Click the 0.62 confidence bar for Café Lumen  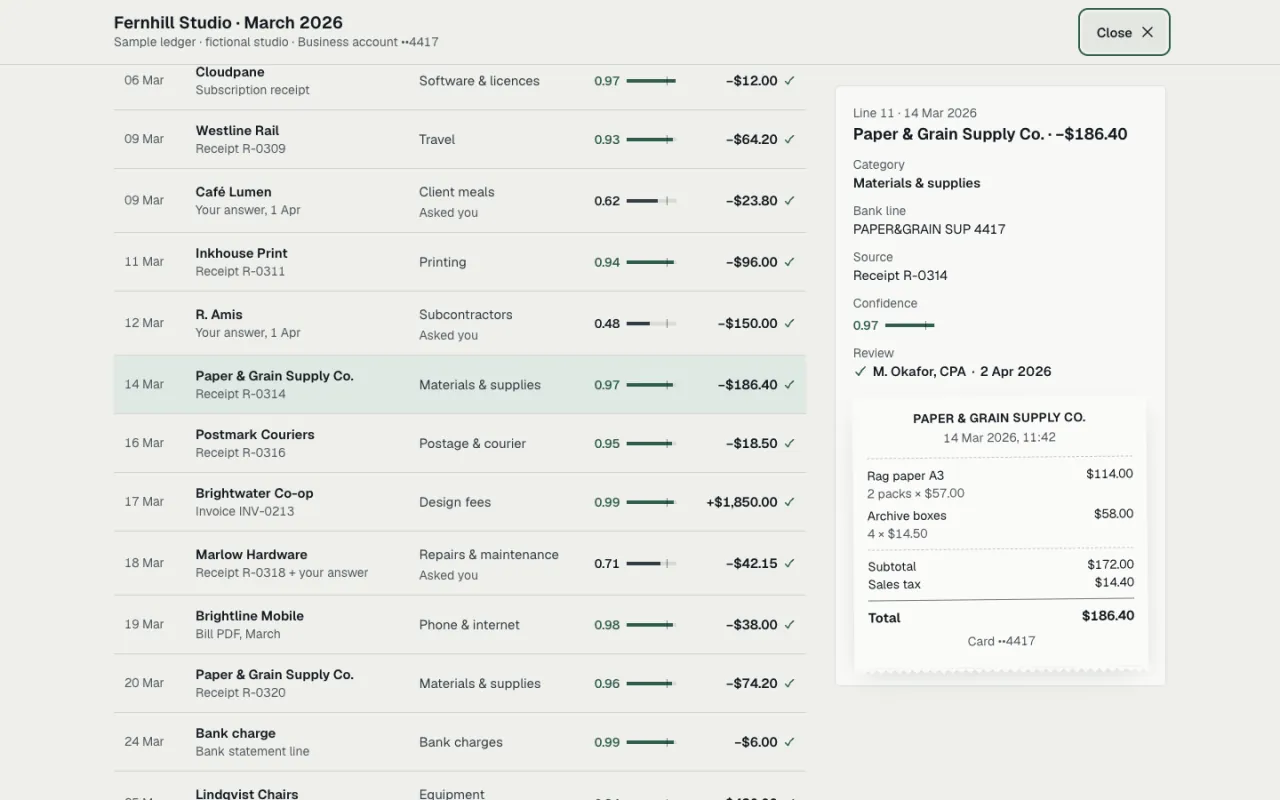(651, 201)
